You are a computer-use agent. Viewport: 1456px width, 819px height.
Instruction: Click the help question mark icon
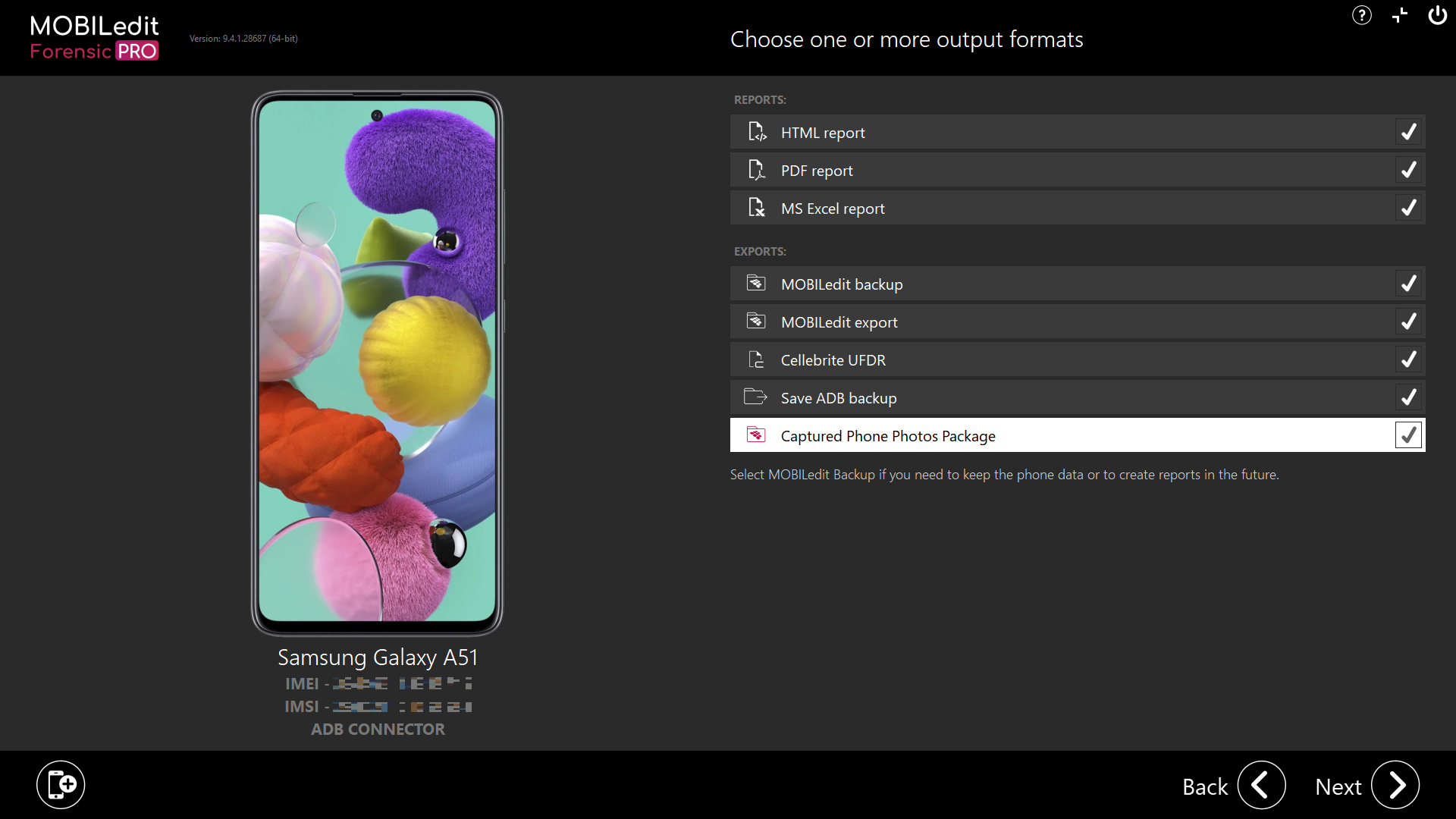coord(1361,15)
